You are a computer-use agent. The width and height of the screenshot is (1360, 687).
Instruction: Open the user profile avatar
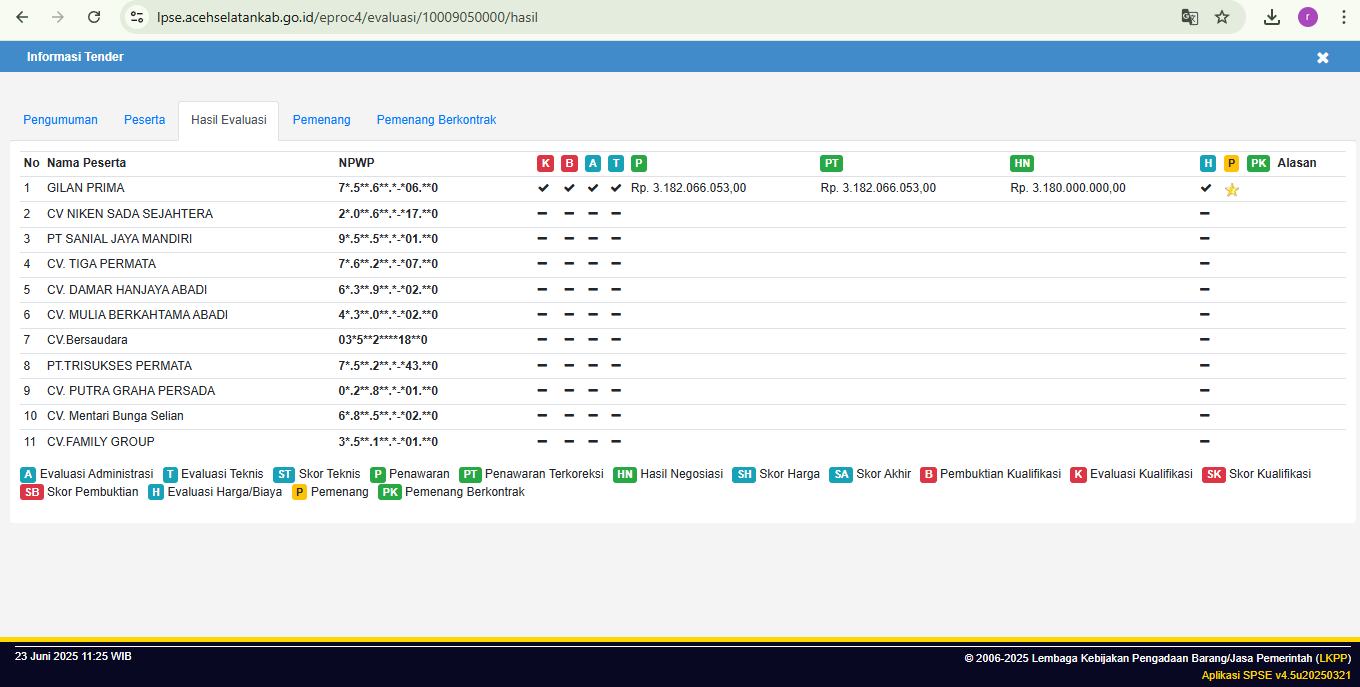[x=1308, y=17]
